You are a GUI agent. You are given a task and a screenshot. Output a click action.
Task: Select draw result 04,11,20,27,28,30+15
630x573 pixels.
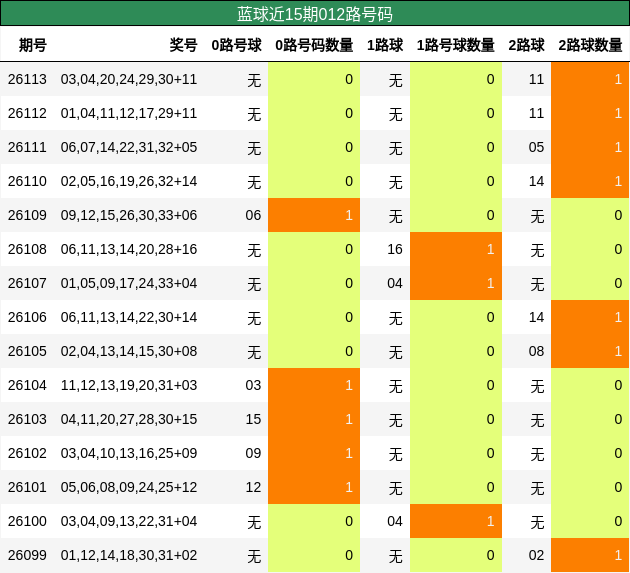pyautogui.click(x=129, y=419)
